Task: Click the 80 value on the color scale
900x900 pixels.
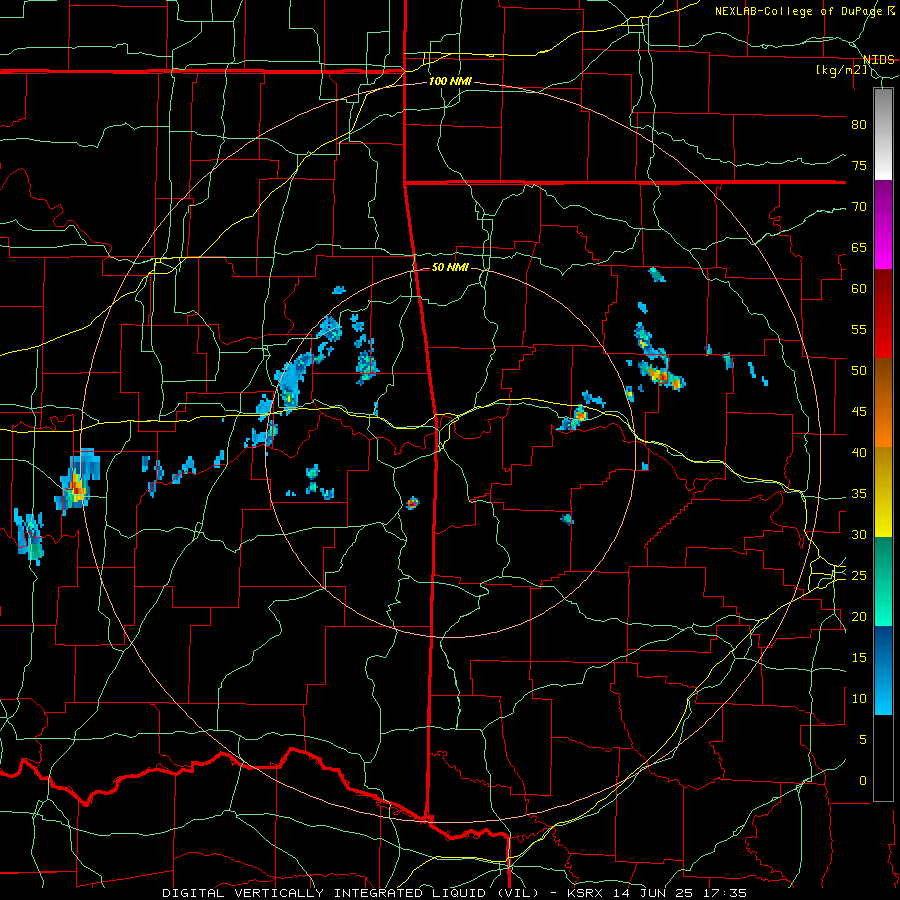Action: 859,125
